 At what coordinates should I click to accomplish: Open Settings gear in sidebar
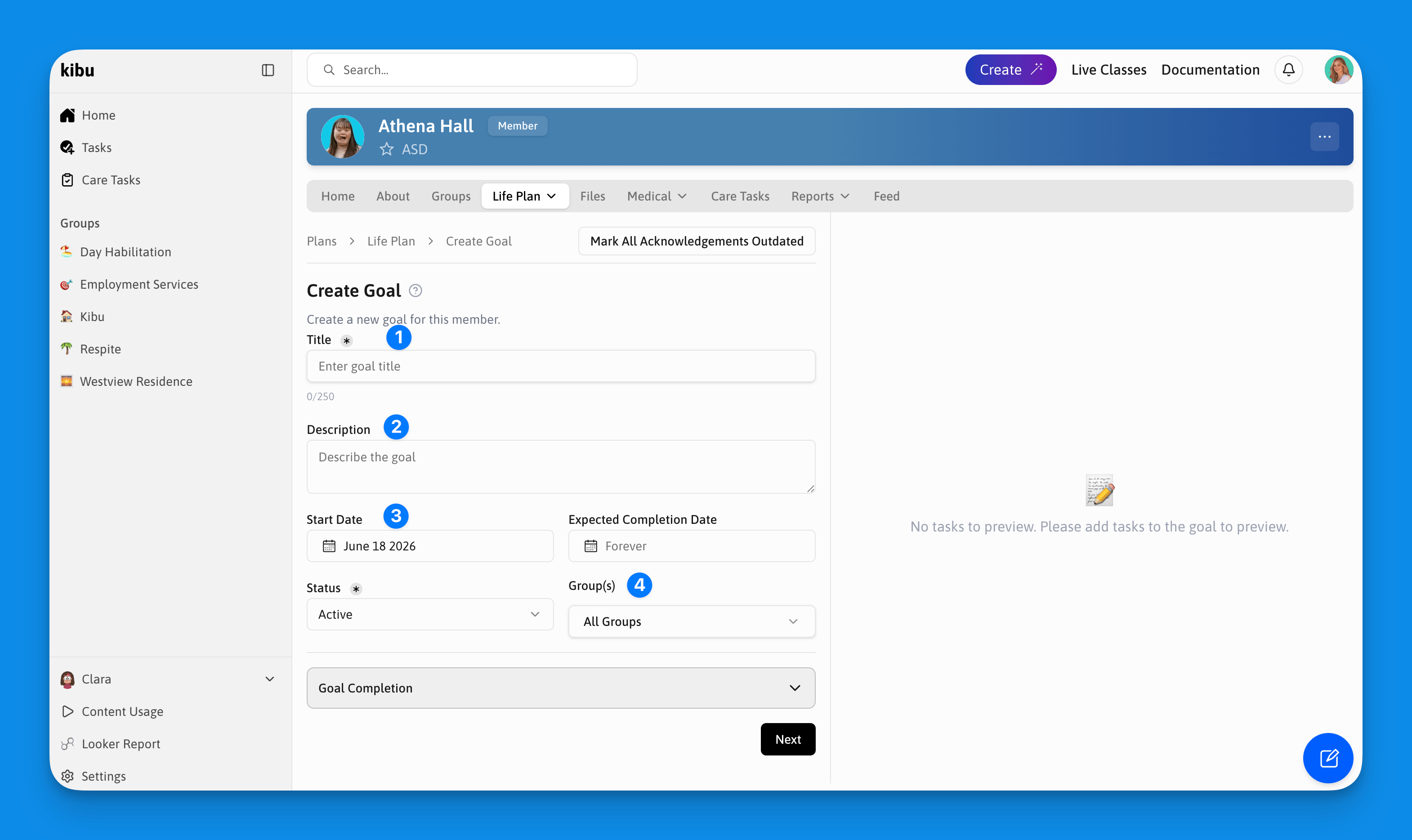(67, 776)
